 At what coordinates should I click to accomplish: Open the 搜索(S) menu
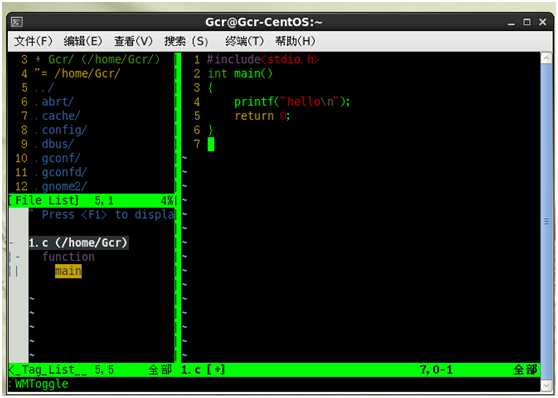186,41
